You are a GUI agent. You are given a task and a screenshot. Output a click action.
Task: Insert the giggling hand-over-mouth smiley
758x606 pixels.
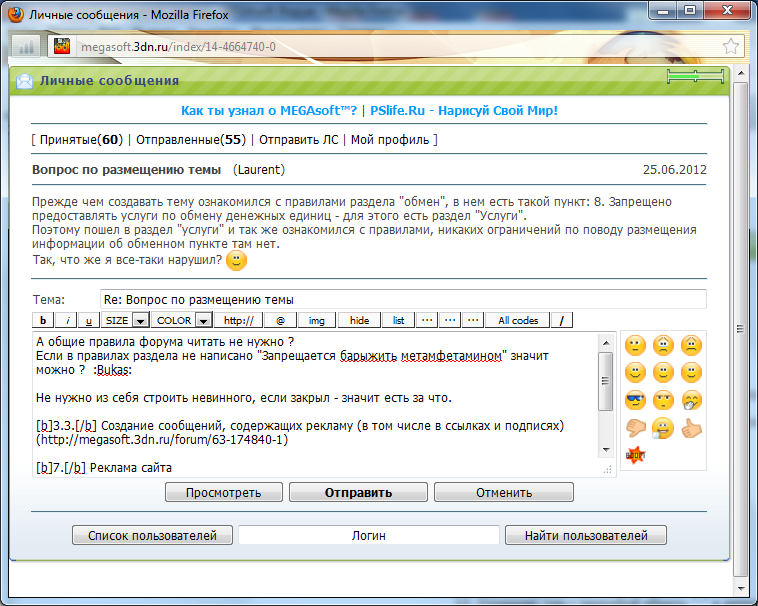(x=691, y=400)
